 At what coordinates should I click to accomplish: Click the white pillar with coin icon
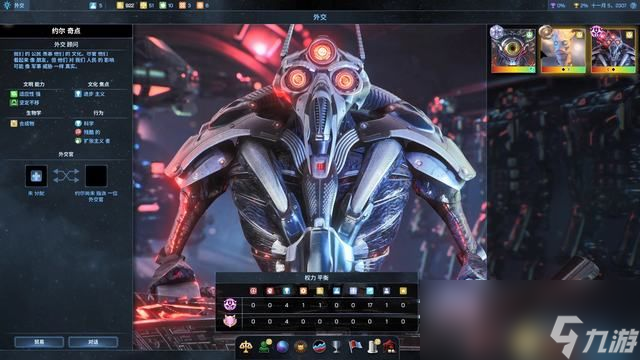tap(373, 346)
